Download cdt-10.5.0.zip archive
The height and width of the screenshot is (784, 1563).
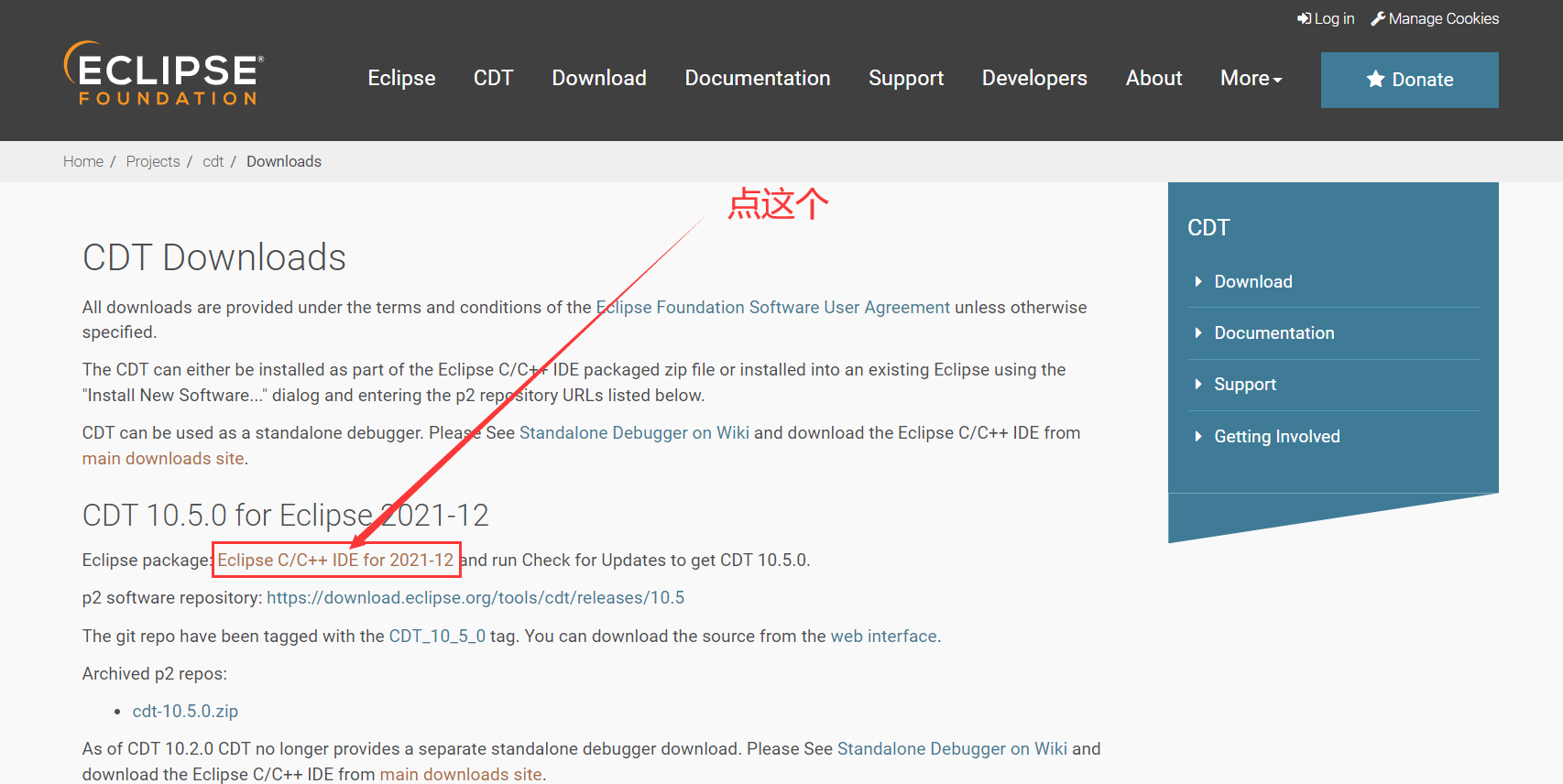[x=185, y=711]
